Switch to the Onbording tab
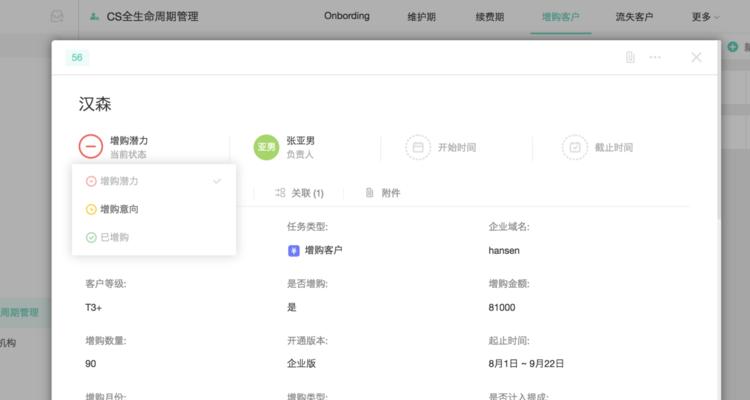Viewport: 750px width, 400px height. (x=347, y=16)
